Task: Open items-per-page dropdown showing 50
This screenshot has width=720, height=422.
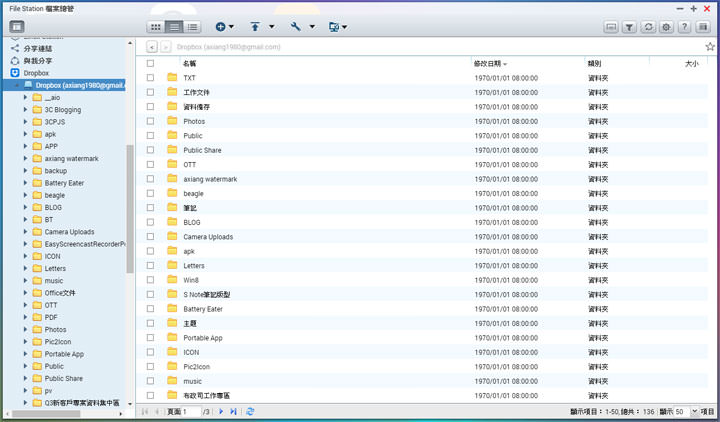Action: (x=684, y=411)
